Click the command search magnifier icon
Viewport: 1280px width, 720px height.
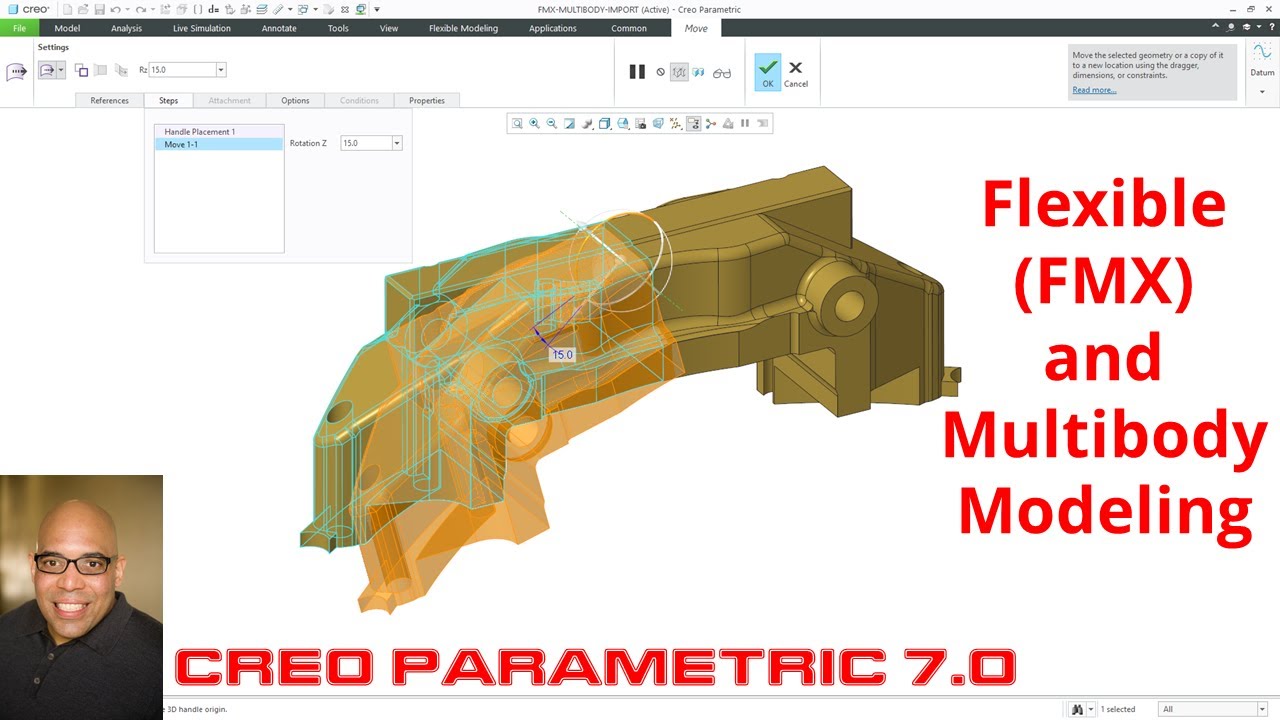(x=1233, y=28)
